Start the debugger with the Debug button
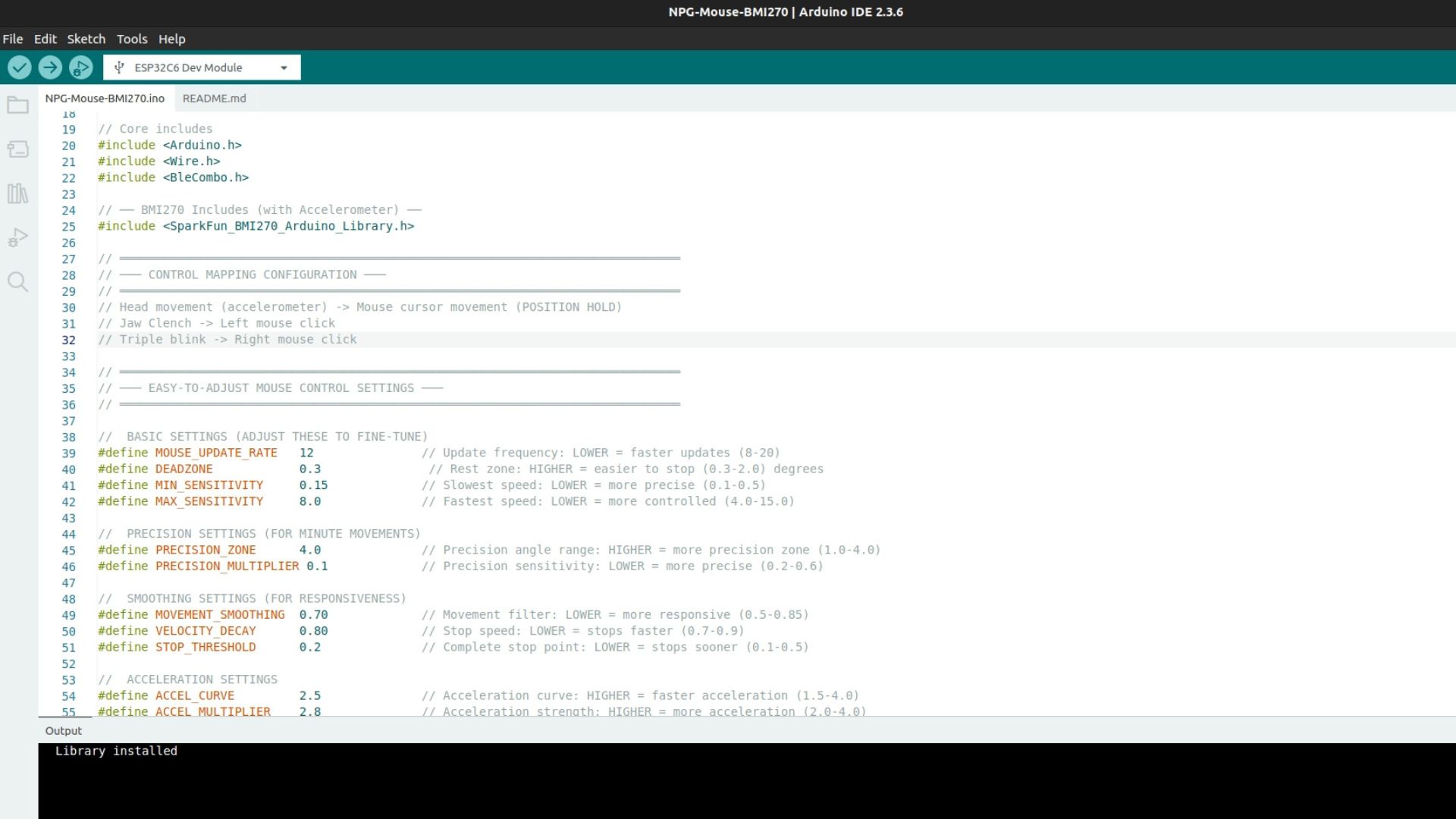1456x819 pixels. [x=80, y=67]
